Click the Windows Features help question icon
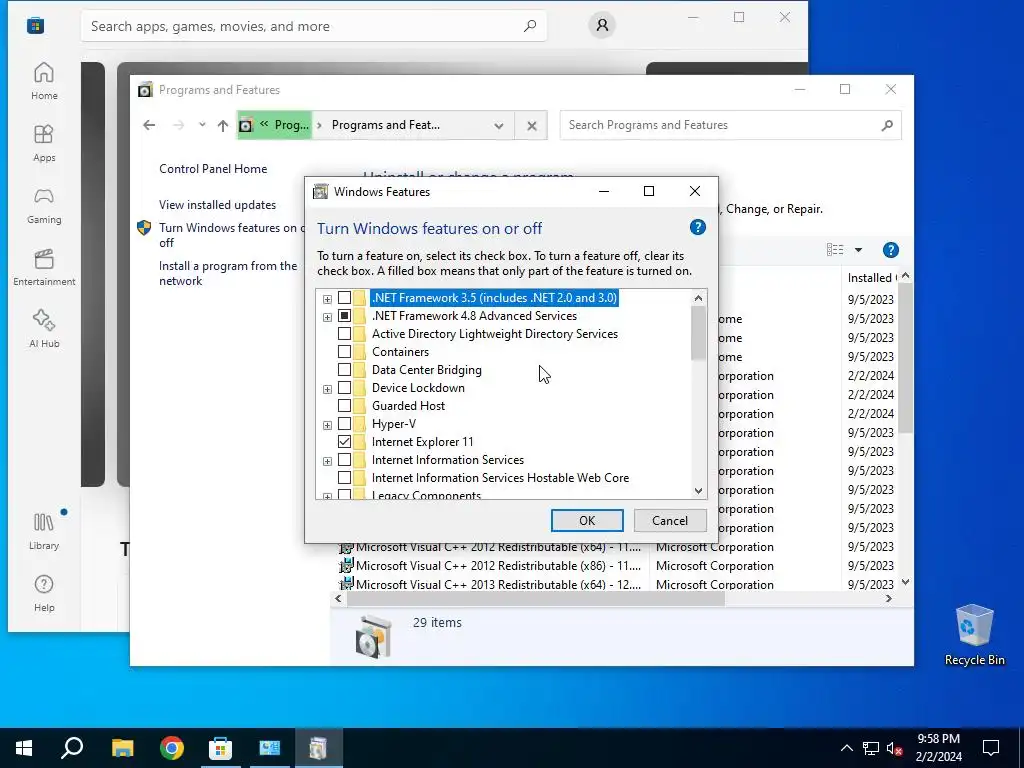Image resolution: width=1024 pixels, height=768 pixels. [697, 227]
